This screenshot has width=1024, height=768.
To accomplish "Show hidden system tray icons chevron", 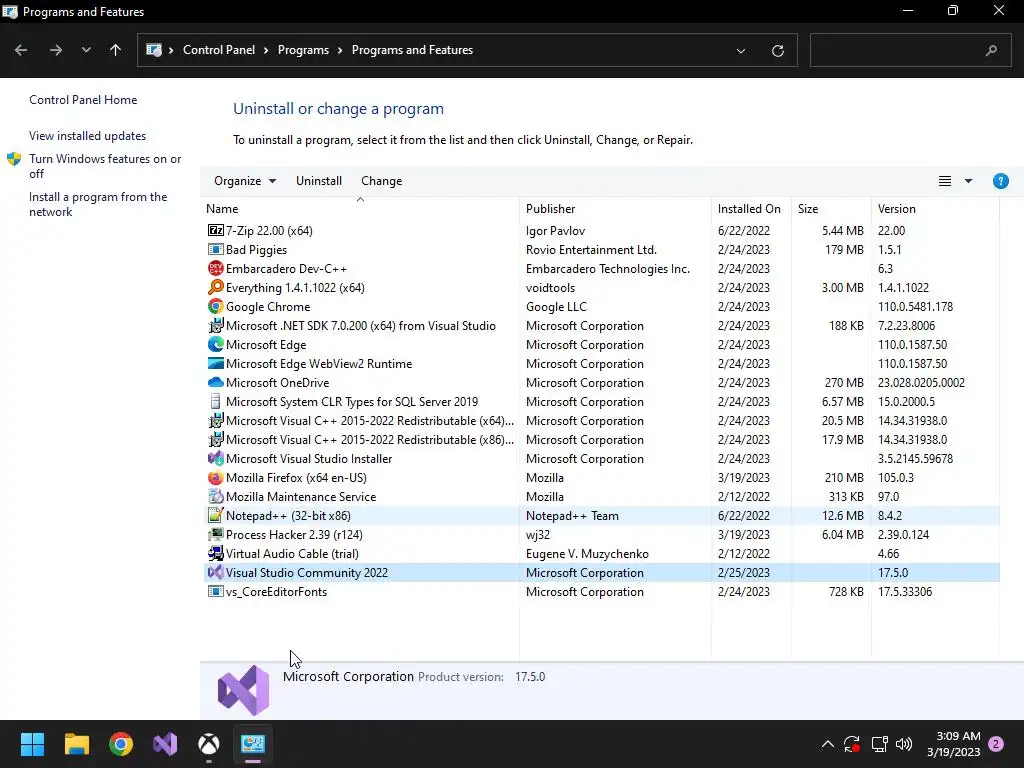I will point(827,744).
